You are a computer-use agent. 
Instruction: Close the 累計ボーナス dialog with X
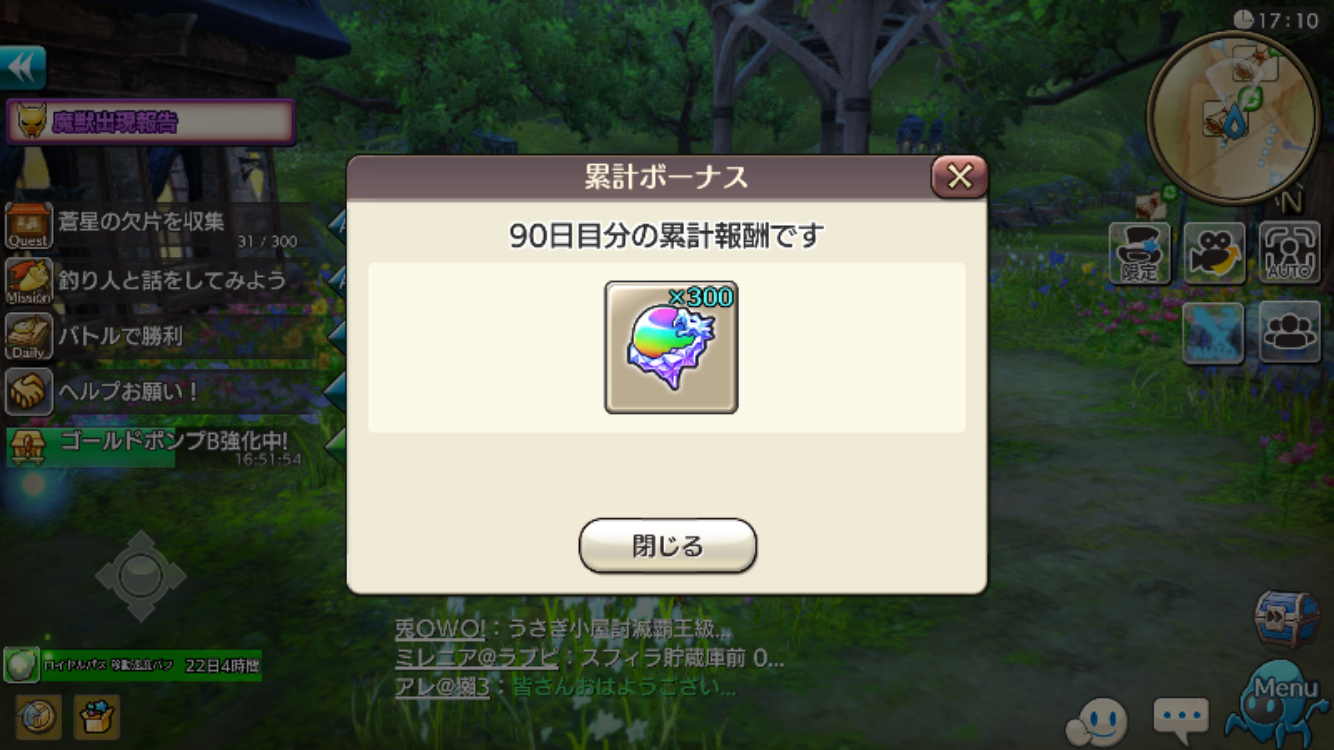(x=959, y=177)
